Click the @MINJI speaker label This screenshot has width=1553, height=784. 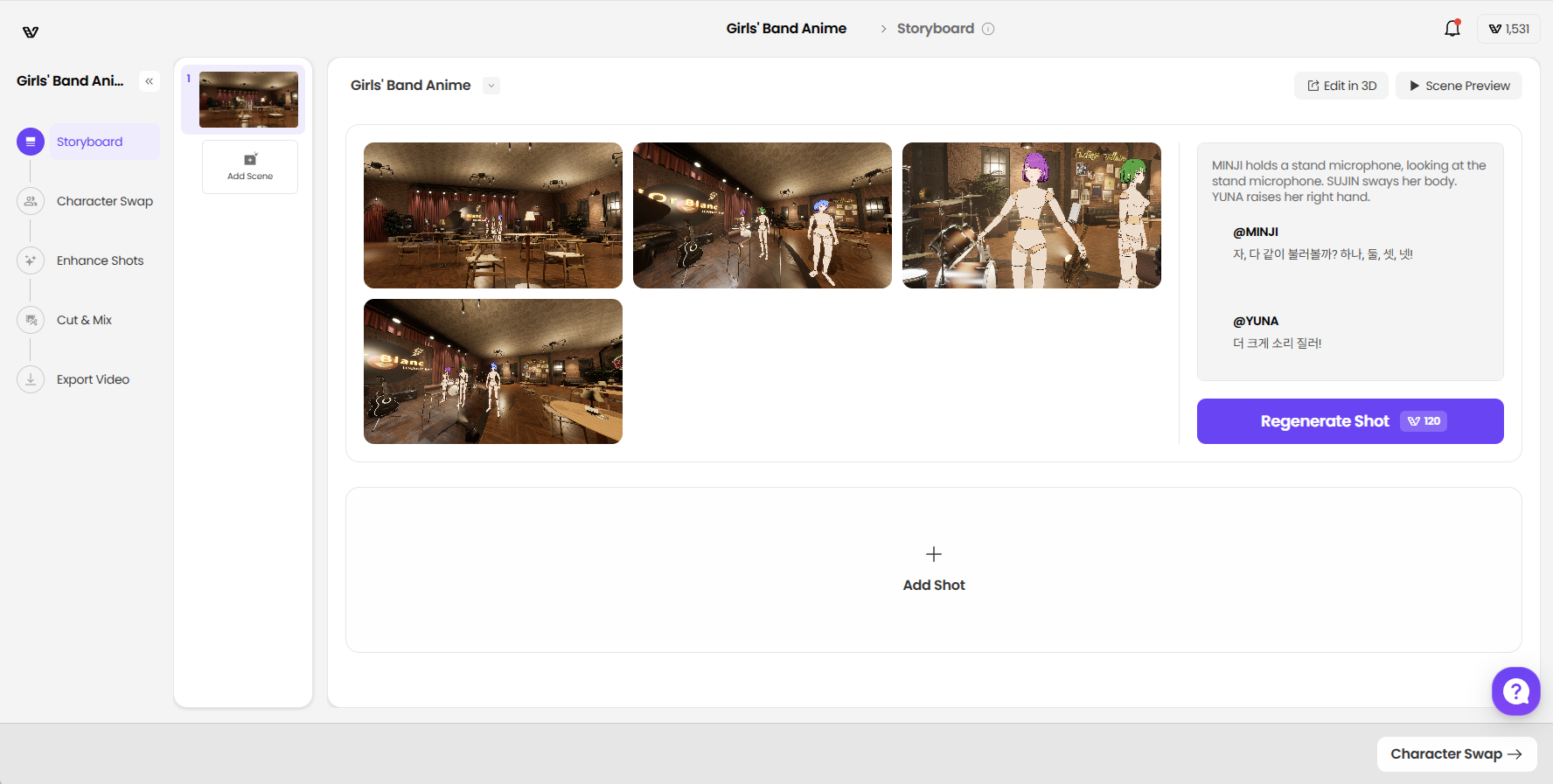tap(1256, 232)
